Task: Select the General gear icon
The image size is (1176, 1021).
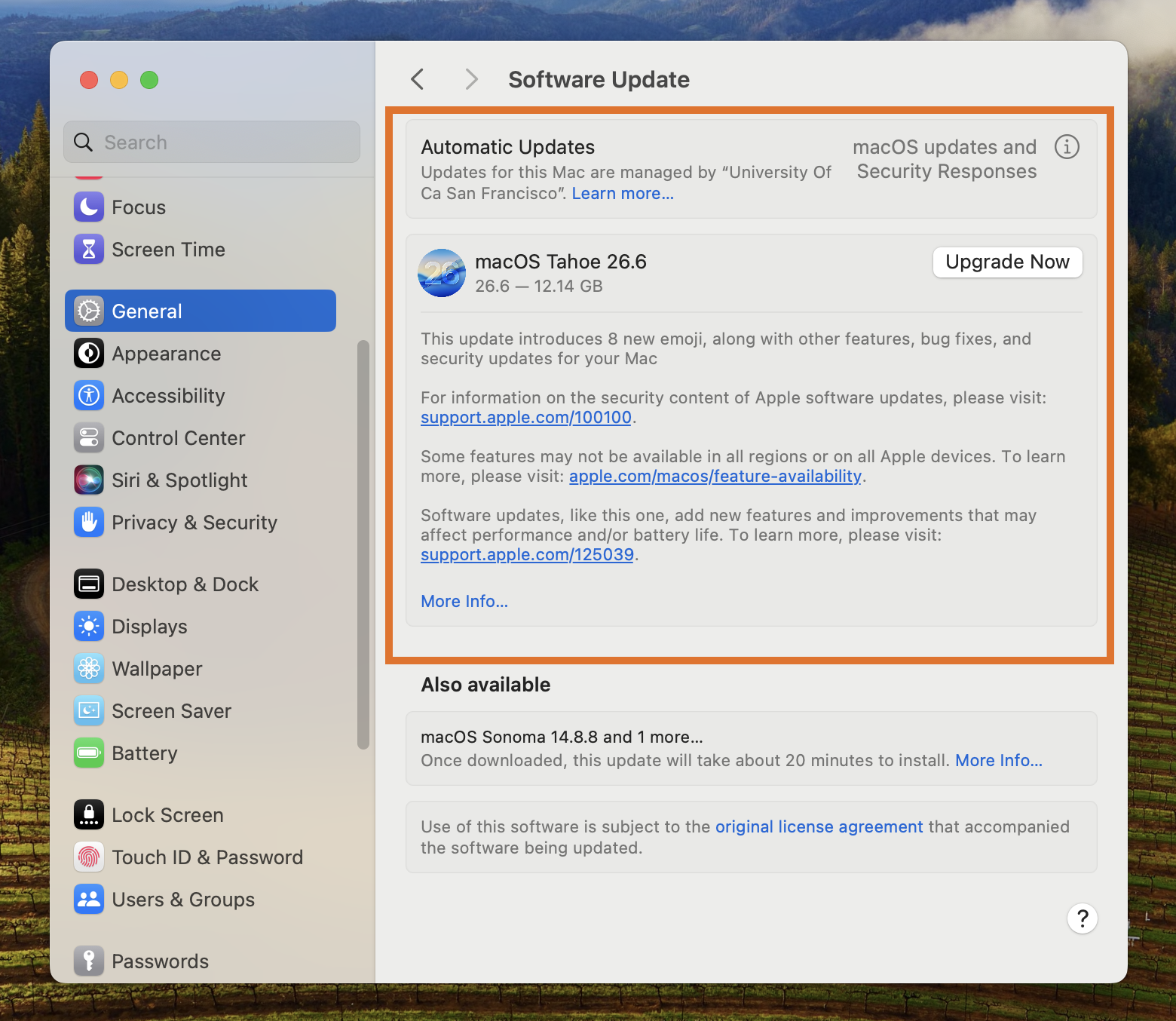Action: 89,311
